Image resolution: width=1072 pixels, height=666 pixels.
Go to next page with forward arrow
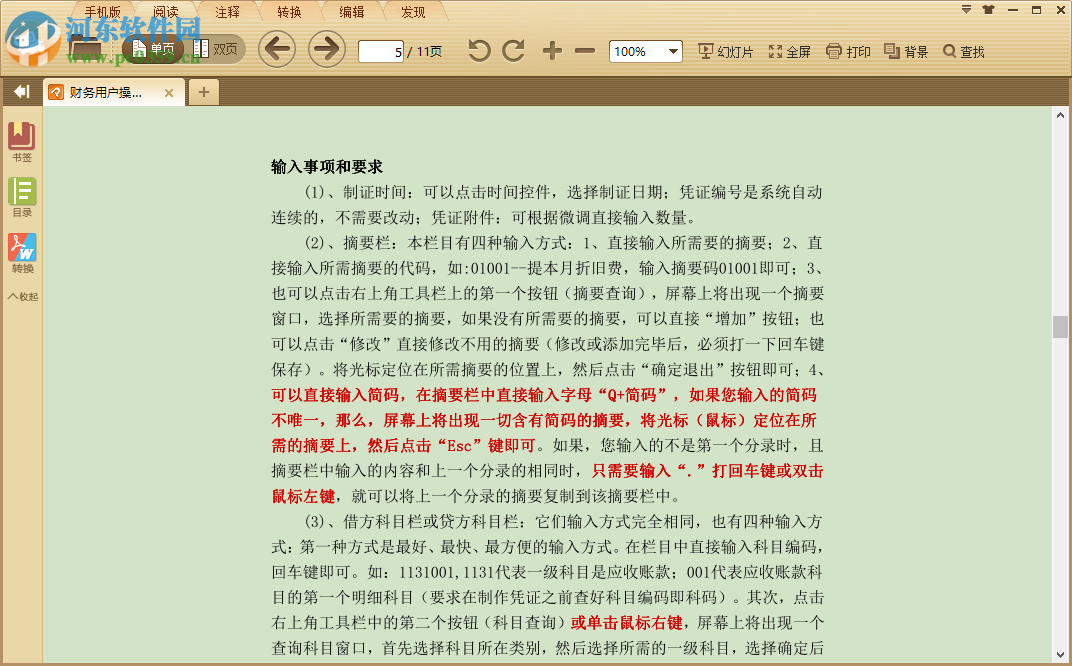click(x=326, y=48)
